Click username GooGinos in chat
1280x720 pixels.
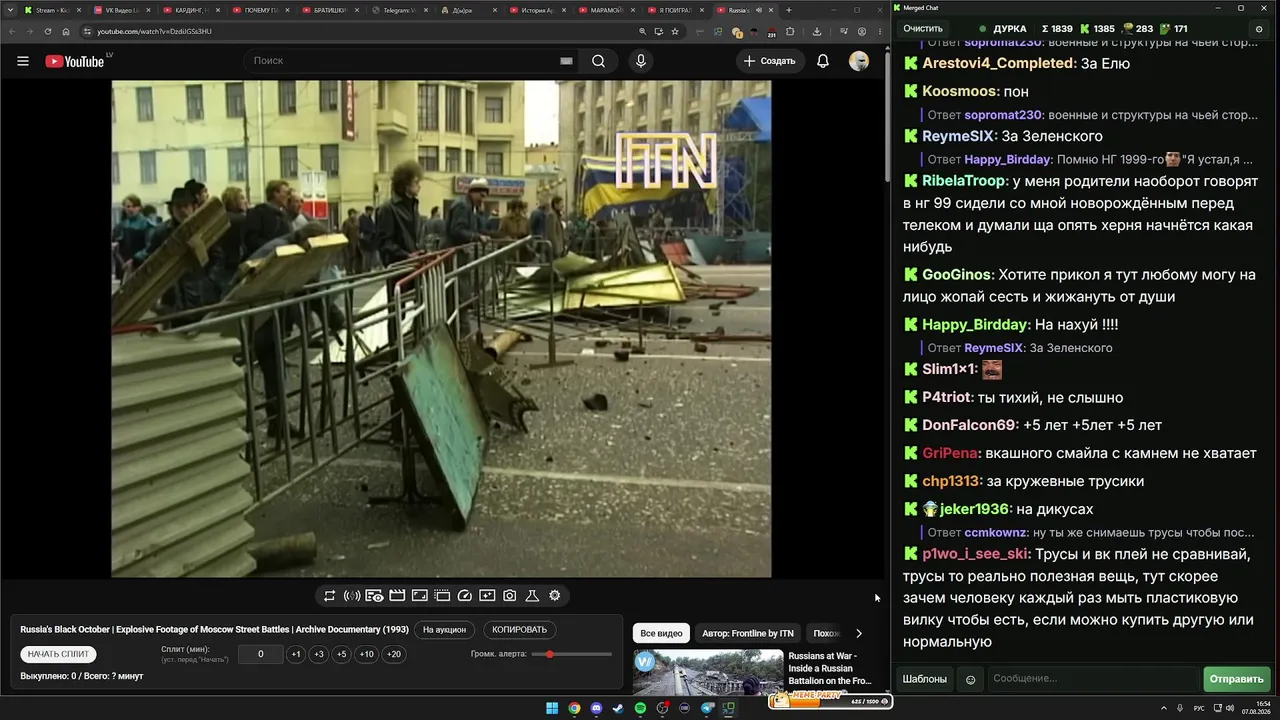(957, 275)
